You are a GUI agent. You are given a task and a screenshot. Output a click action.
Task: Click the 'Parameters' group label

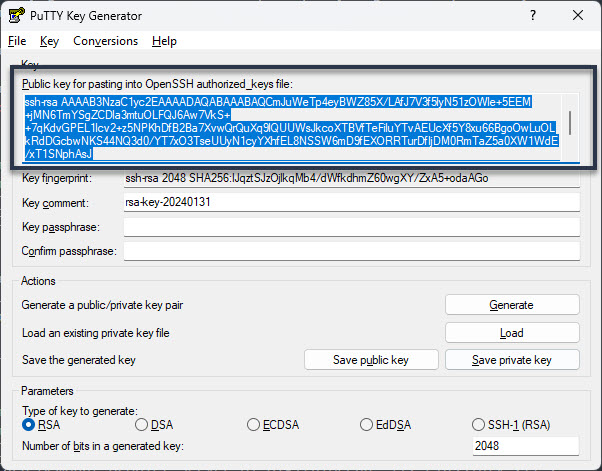47,391
